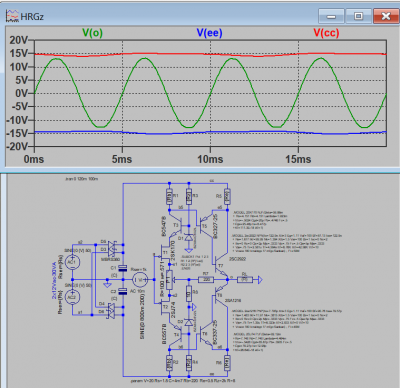Select transistor T4 symbol

[x=175, y=335]
